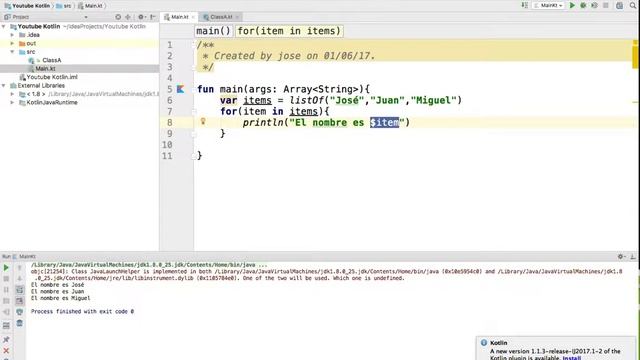The height and width of the screenshot is (360, 640).
Task: Click the 'El nombre es Miguel' output line
Action: click(x=61, y=298)
